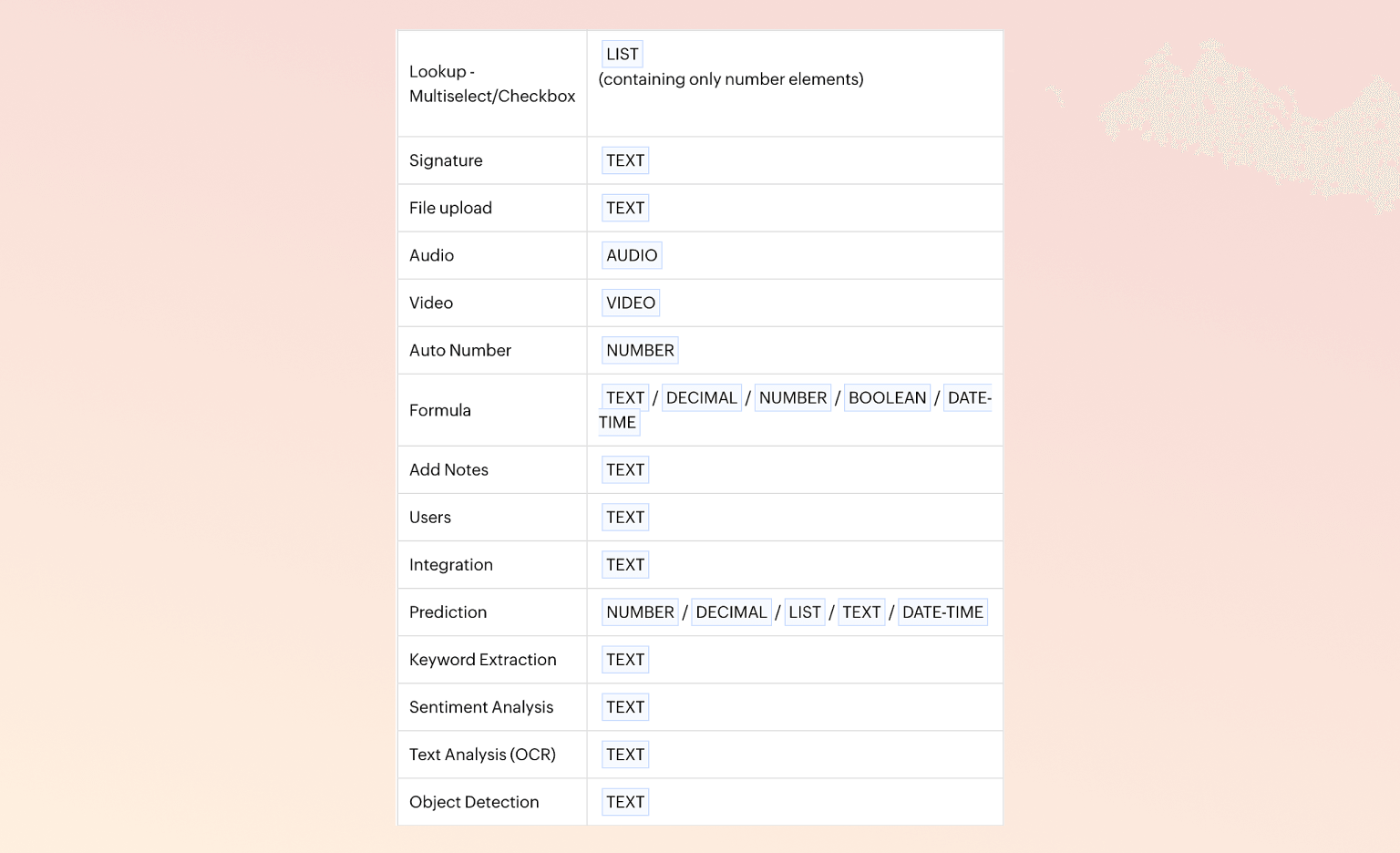Open the TEXT link in Integration row
Screen dimensions: 1400x853
pos(625,565)
